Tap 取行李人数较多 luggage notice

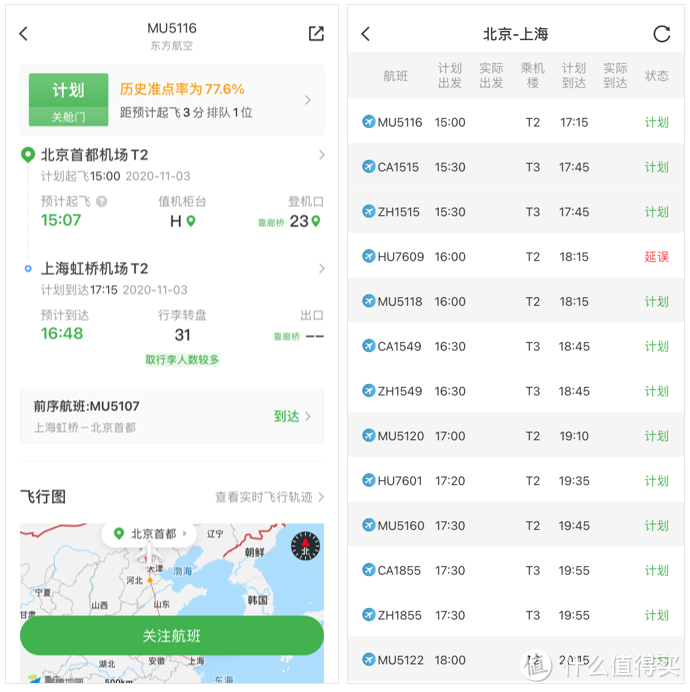182,360
